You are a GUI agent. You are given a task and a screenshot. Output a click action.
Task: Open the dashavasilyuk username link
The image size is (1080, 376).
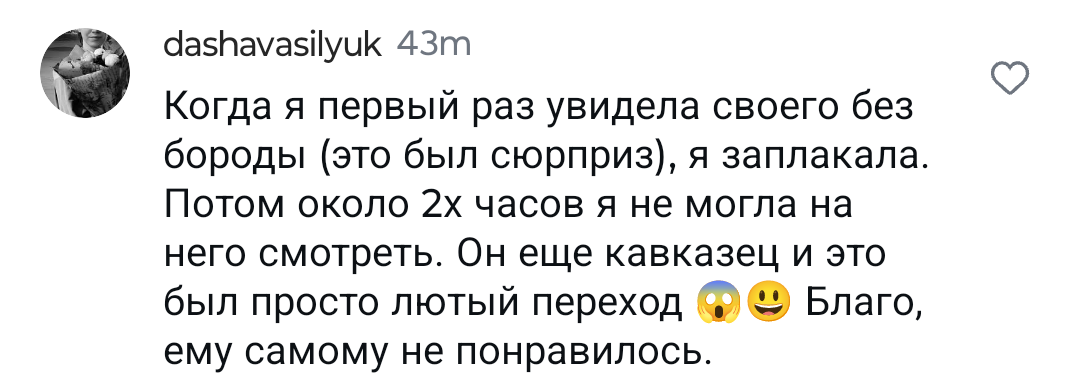pyautogui.click(x=273, y=46)
